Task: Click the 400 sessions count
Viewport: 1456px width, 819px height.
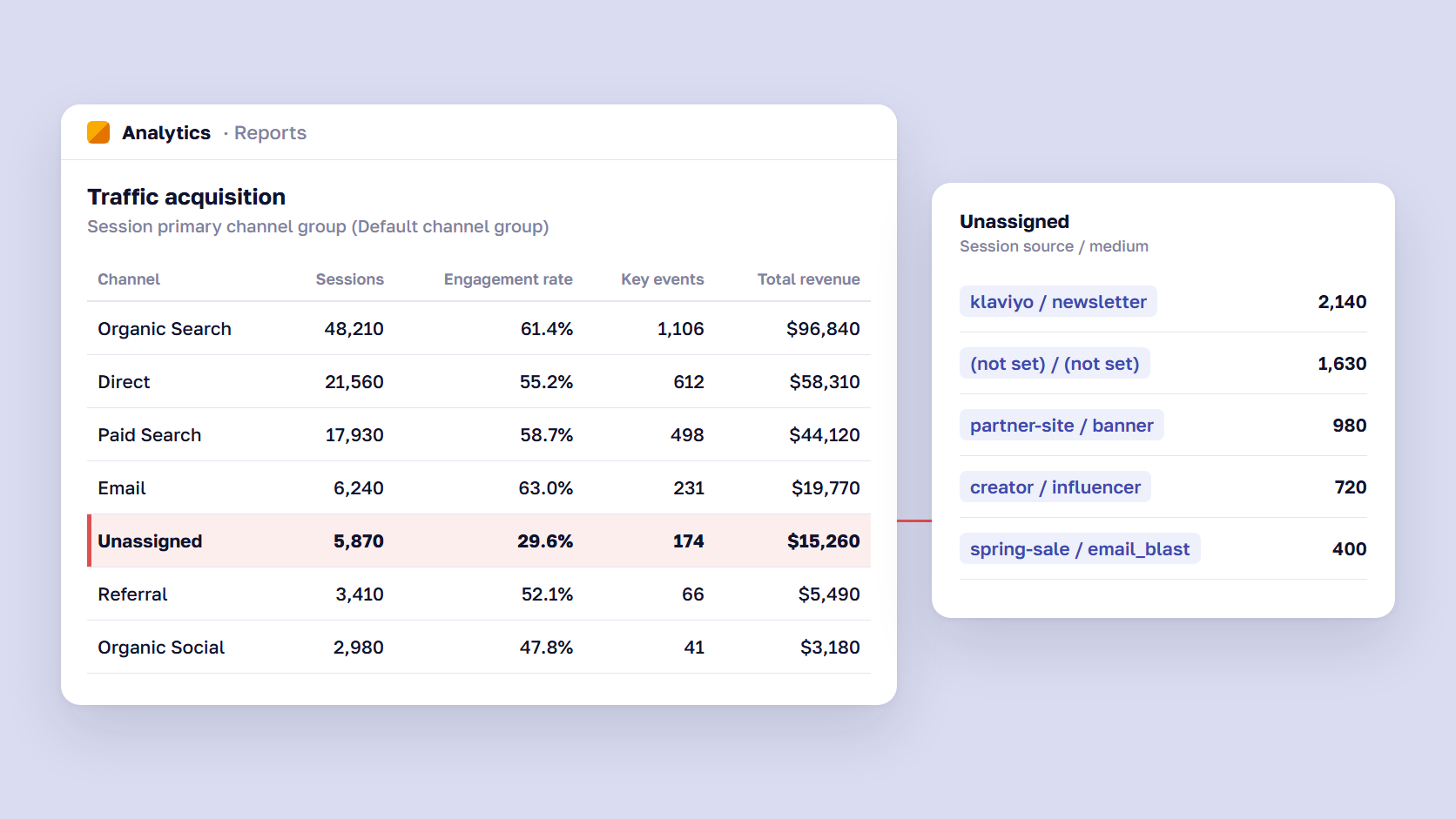Action: click(x=1349, y=549)
